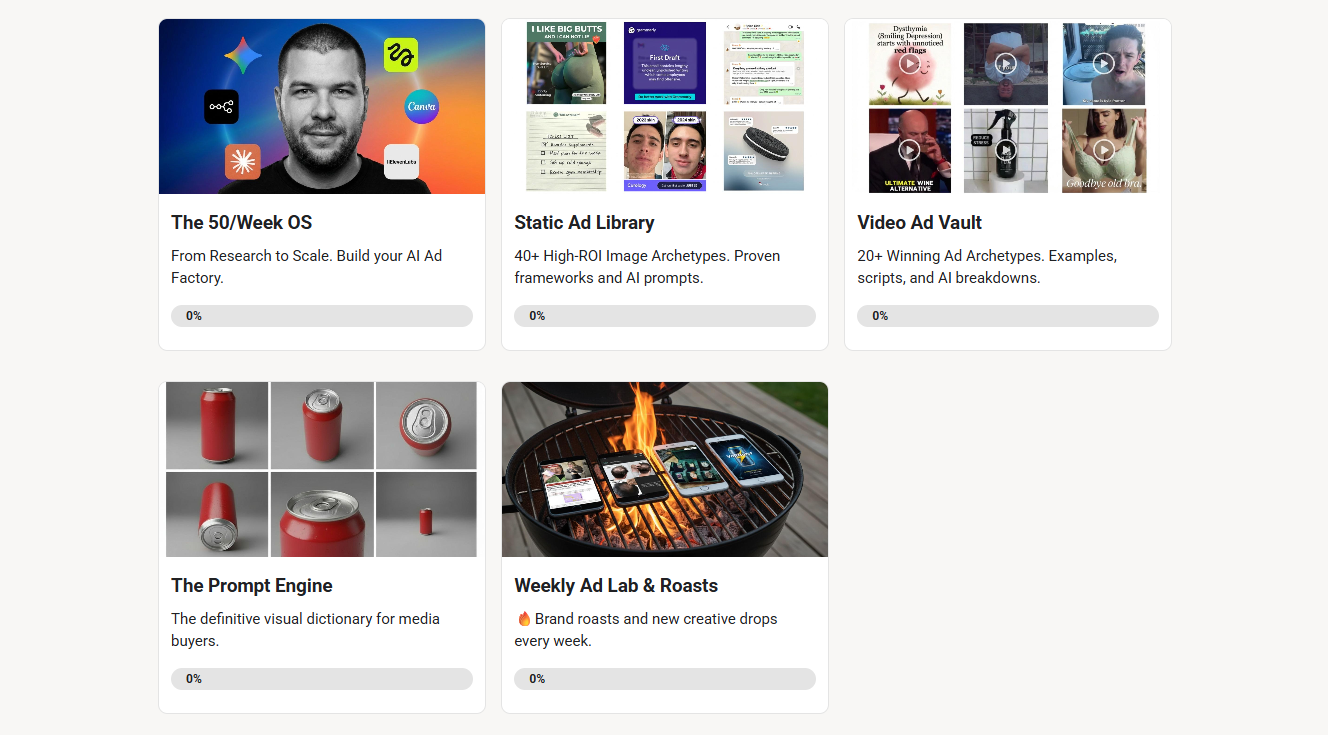Viewport: 1328px width, 735px height.
Task: Click the ElevenLabs white square icon
Action: 401,161
